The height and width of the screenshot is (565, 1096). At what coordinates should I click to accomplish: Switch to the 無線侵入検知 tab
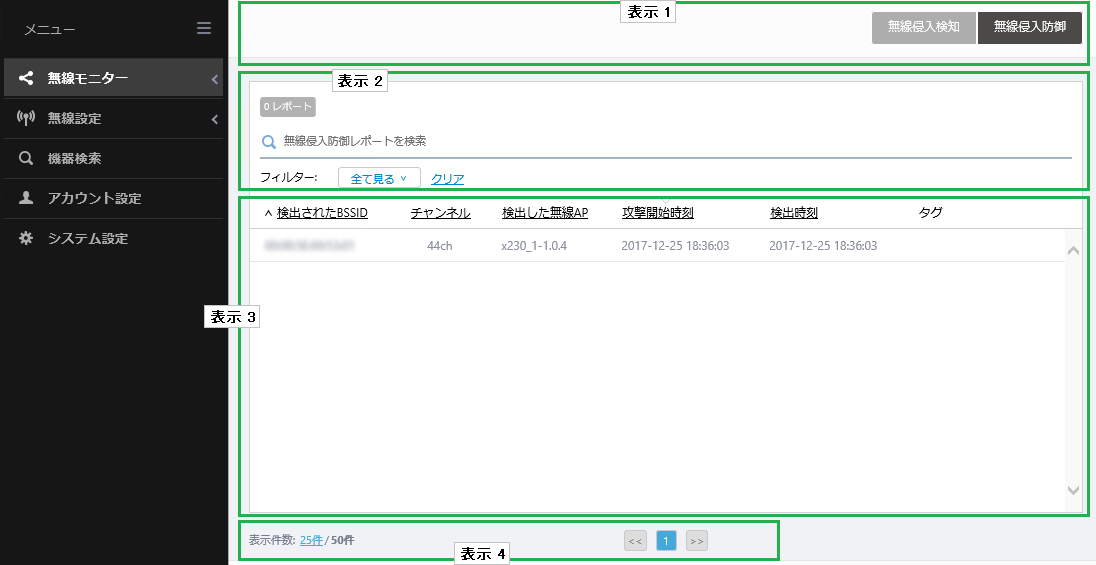click(x=923, y=28)
